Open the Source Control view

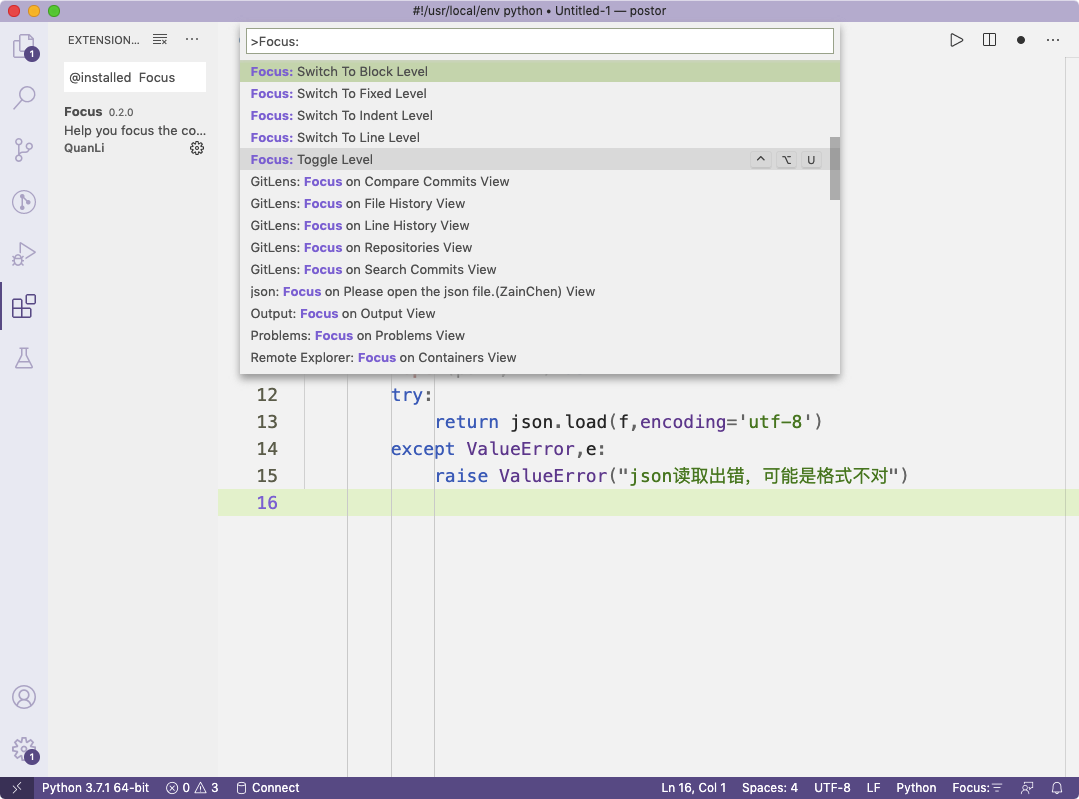point(24,149)
